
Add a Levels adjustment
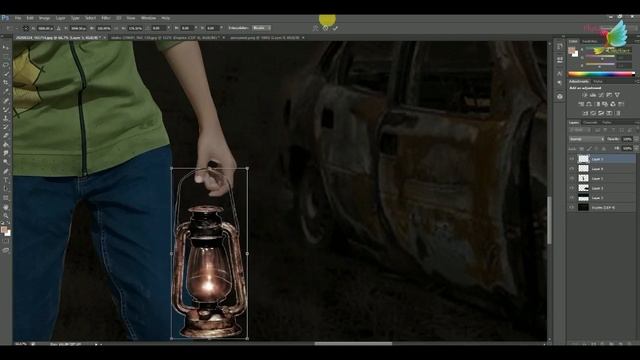click(593, 95)
